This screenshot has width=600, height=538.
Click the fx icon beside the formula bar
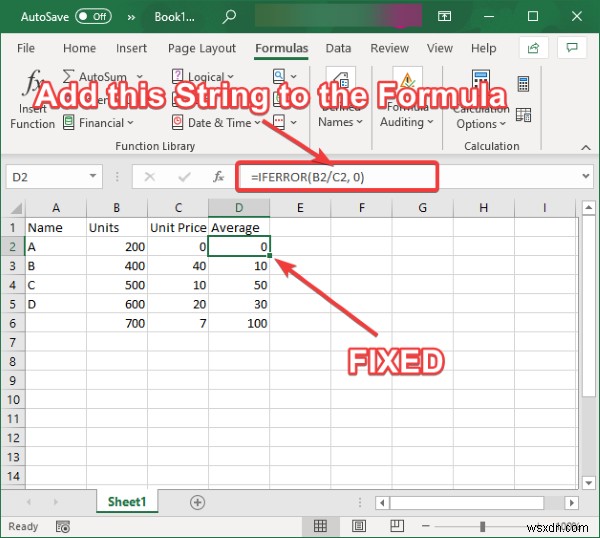click(x=218, y=176)
